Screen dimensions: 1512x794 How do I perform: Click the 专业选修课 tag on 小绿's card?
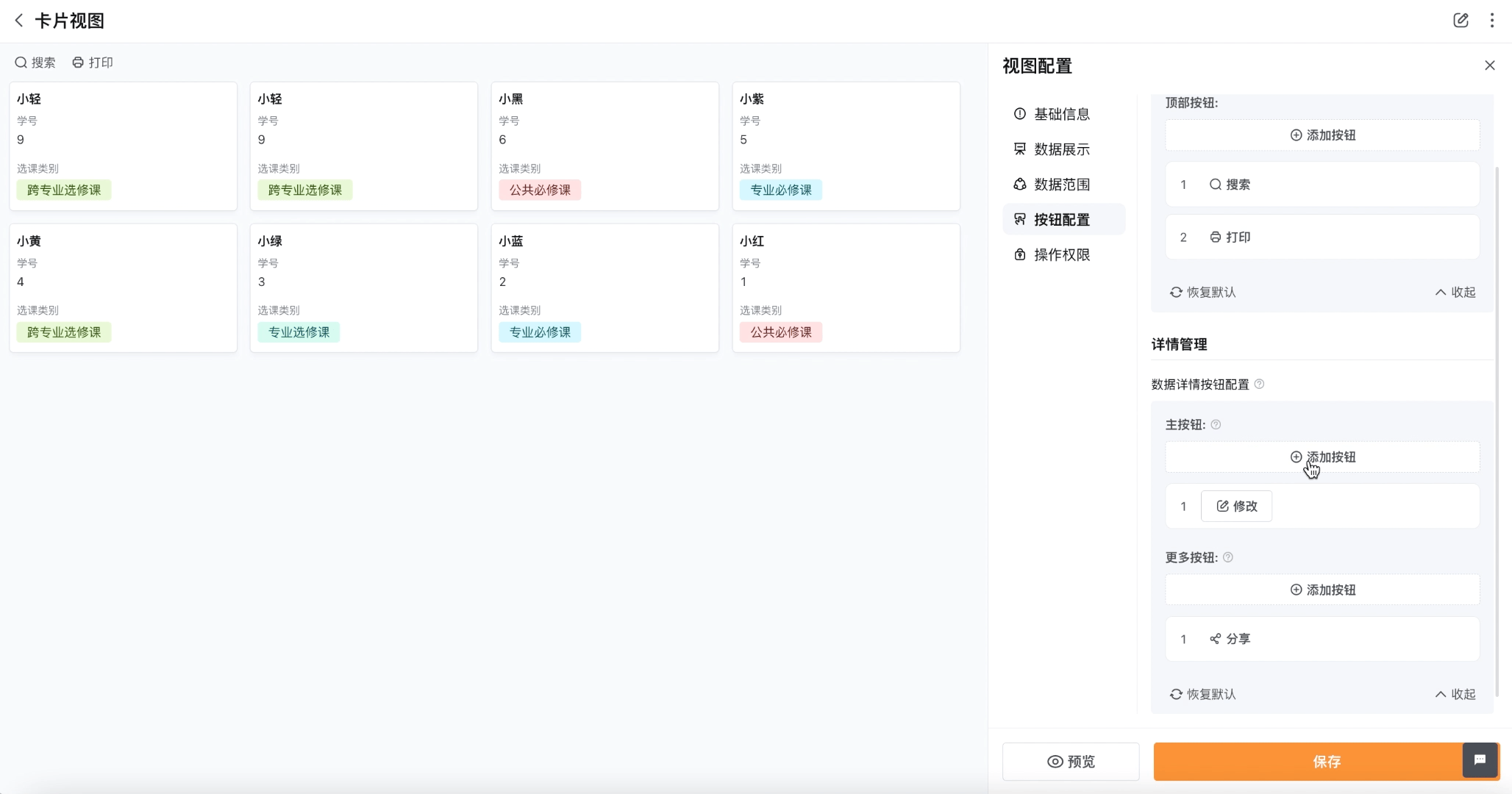299,332
